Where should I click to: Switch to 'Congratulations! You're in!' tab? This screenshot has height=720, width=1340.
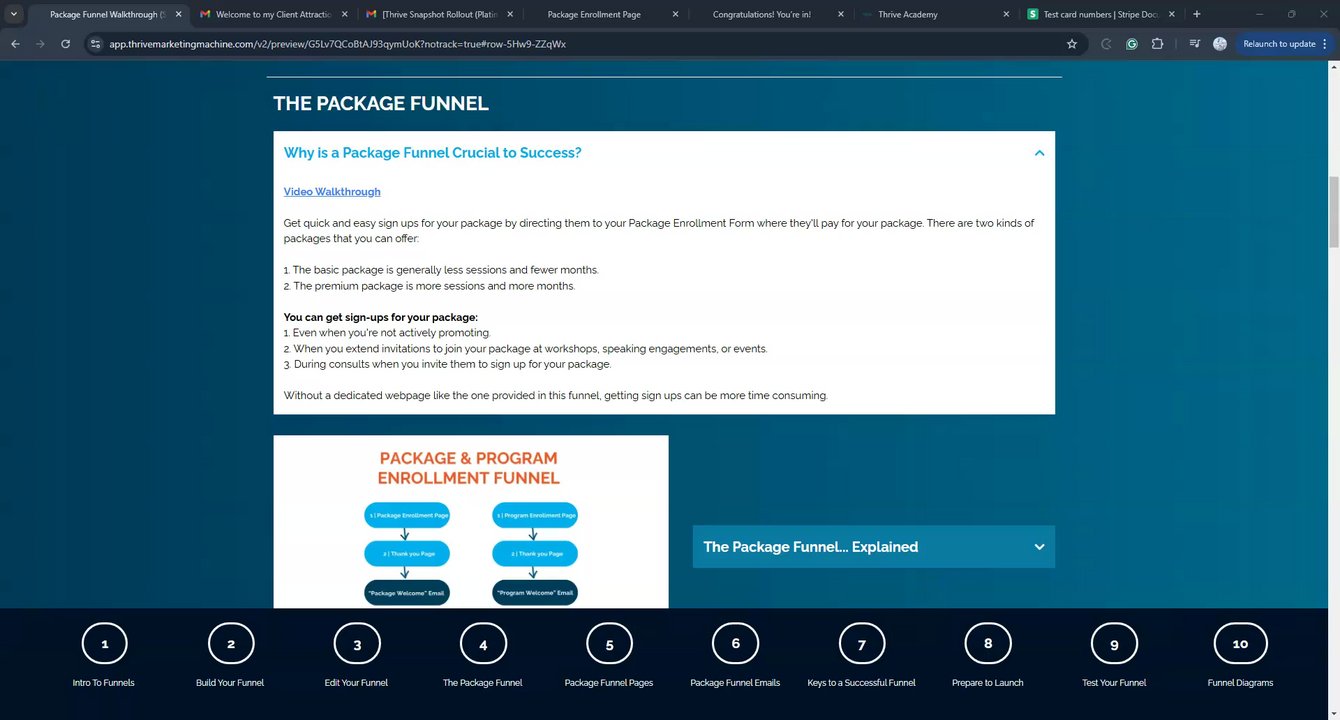(768, 14)
